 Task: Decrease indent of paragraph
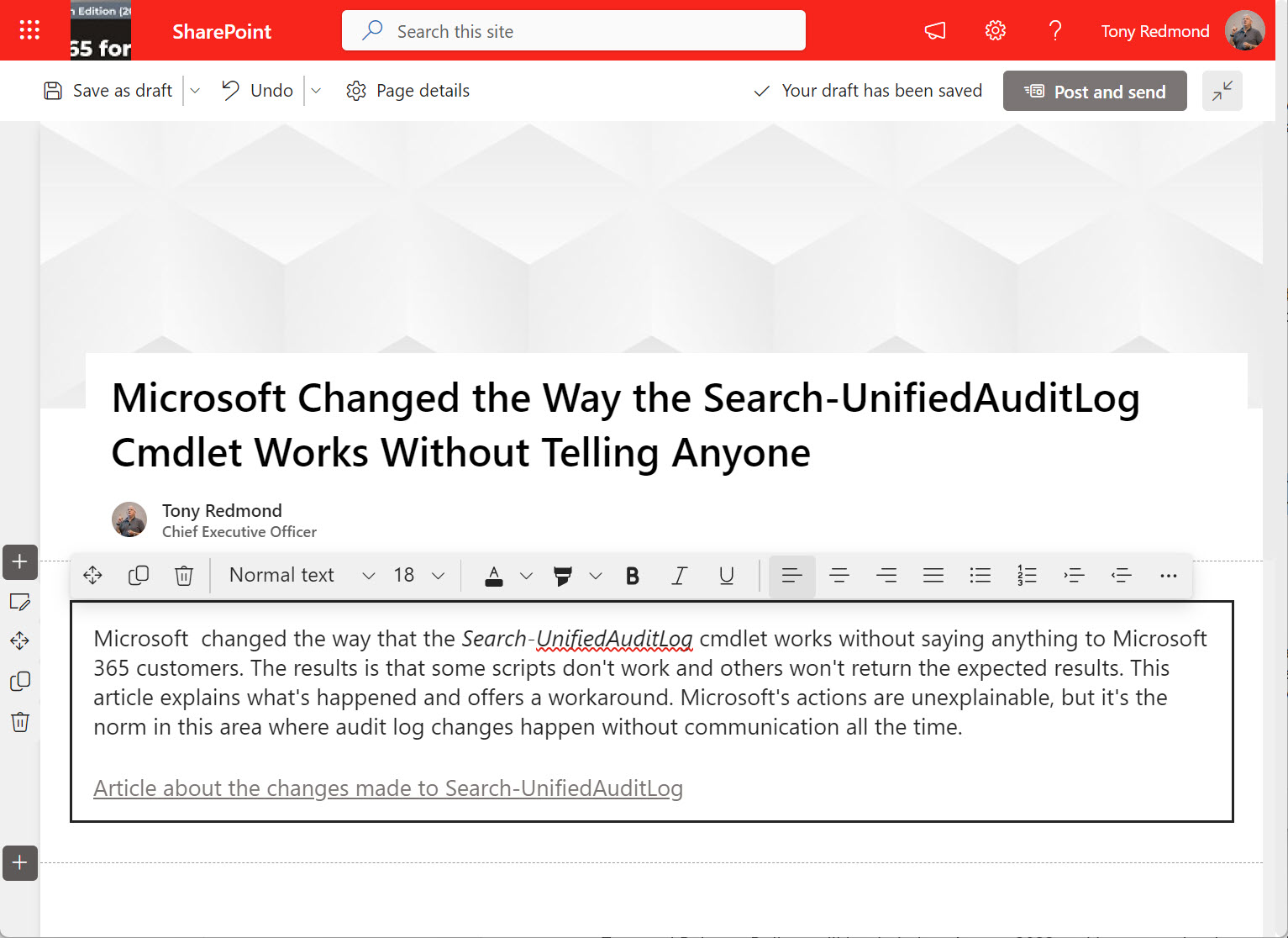tap(1121, 576)
